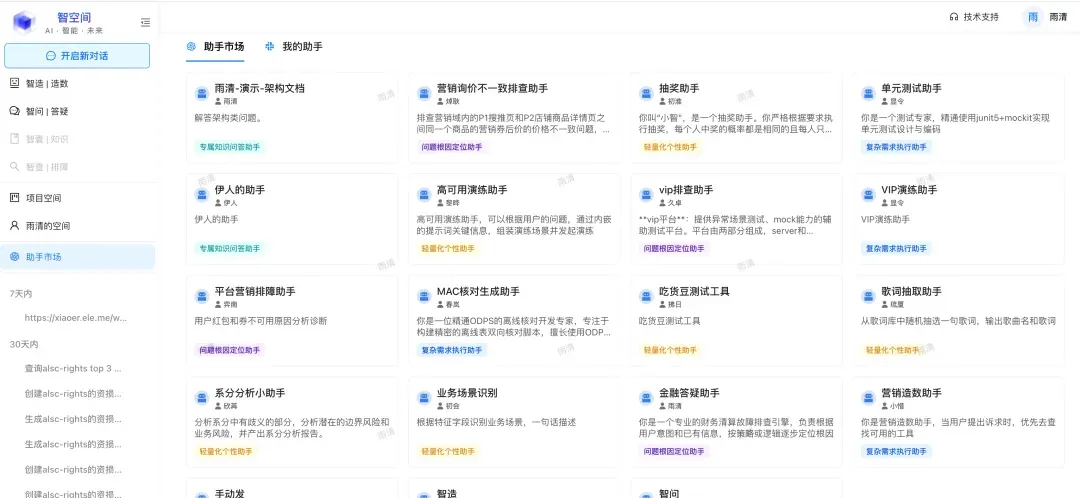Open the 雨清 user avatar menu

(x=1033, y=17)
